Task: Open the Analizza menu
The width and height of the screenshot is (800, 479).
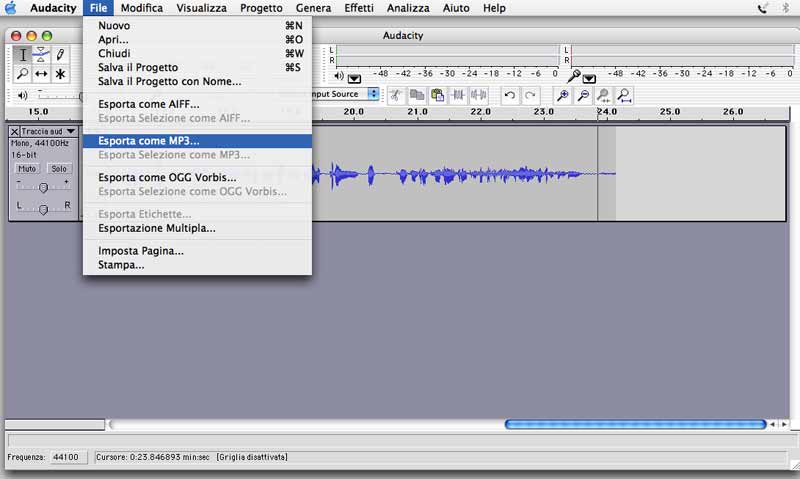Action: coord(408,8)
